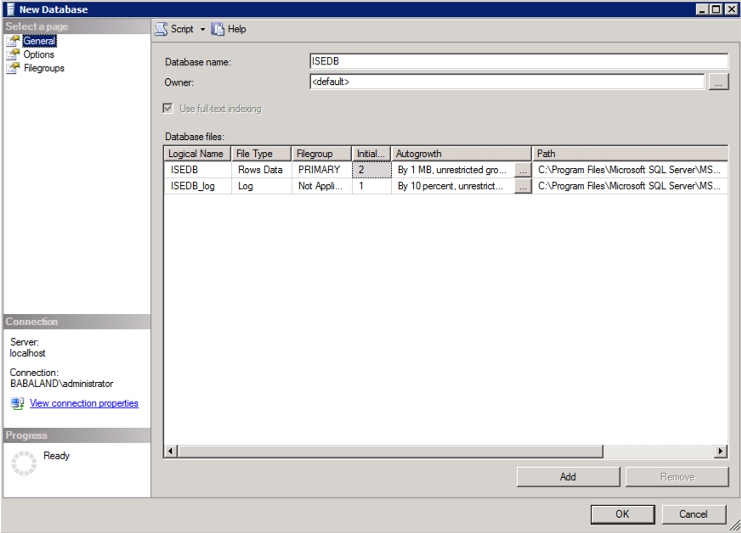Click the Cancel button
The width and height of the screenshot is (741, 533).
(x=693, y=514)
